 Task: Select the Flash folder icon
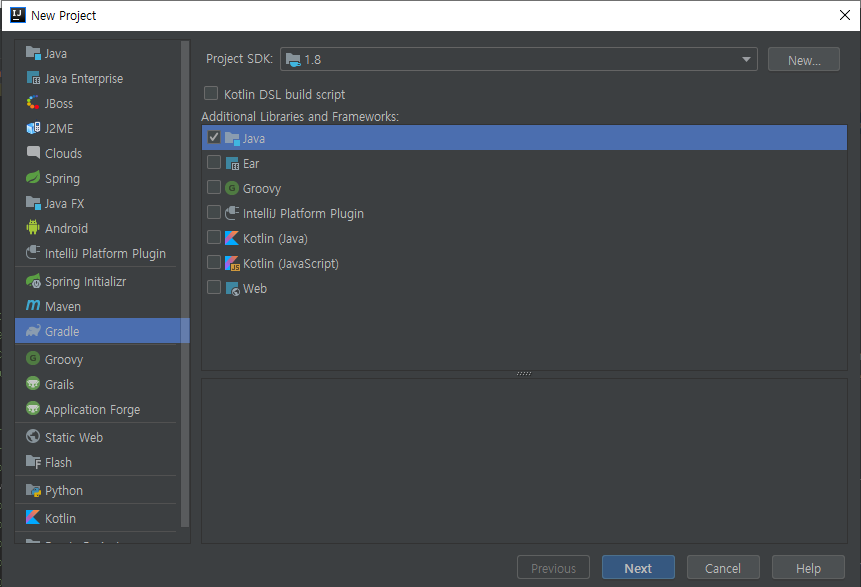[33, 462]
